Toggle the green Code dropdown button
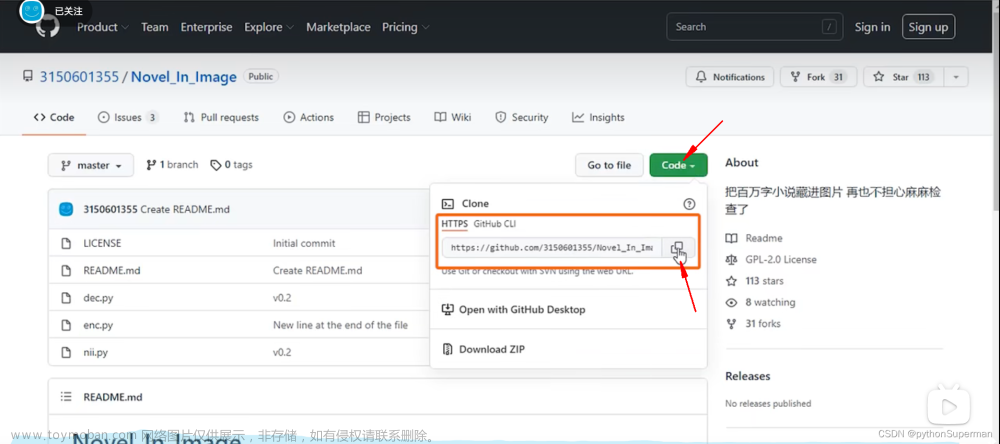 click(x=679, y=165)
